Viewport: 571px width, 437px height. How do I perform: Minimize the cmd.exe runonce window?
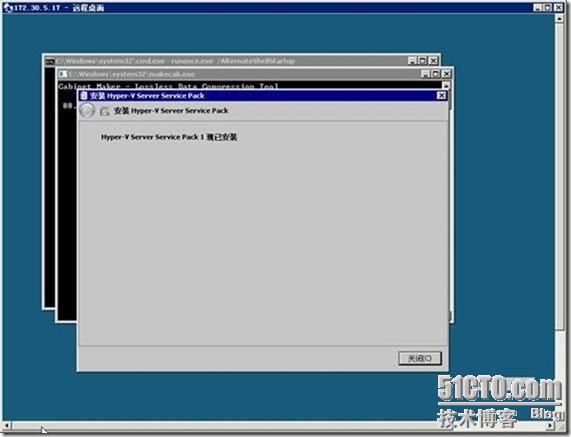point(412,61)
